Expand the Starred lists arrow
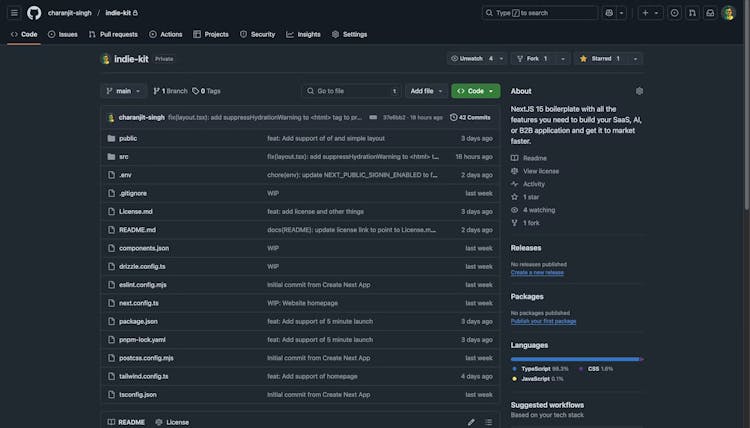 [x=635, y=59]
